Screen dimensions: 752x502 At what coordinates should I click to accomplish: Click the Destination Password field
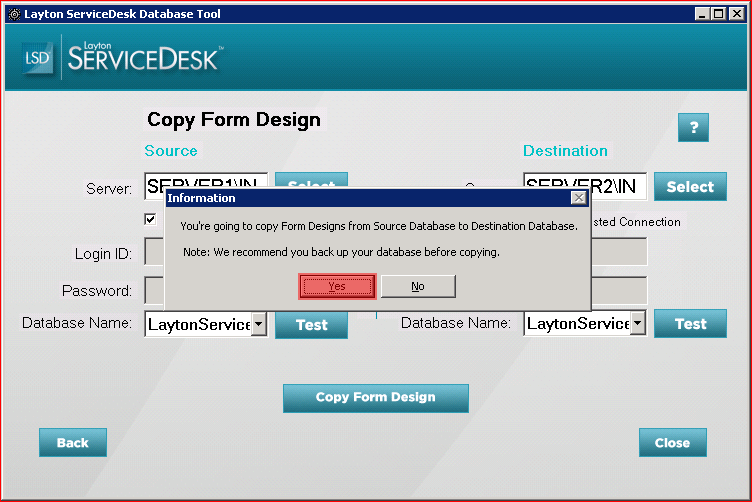619,290
